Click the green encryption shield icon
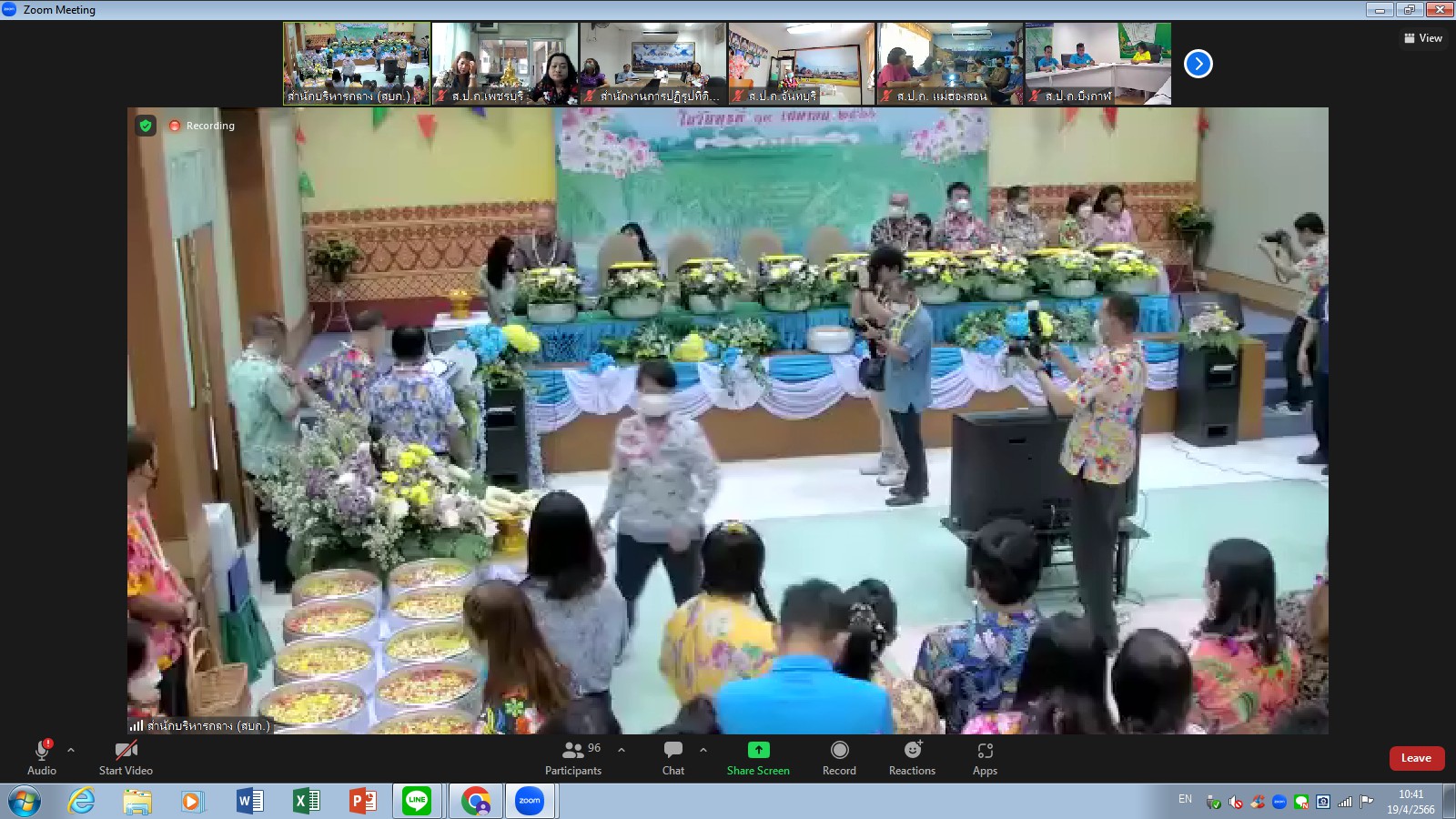The height and width of the screenshot is (819, 1456). pyautogui.click(x=146, y=126)
